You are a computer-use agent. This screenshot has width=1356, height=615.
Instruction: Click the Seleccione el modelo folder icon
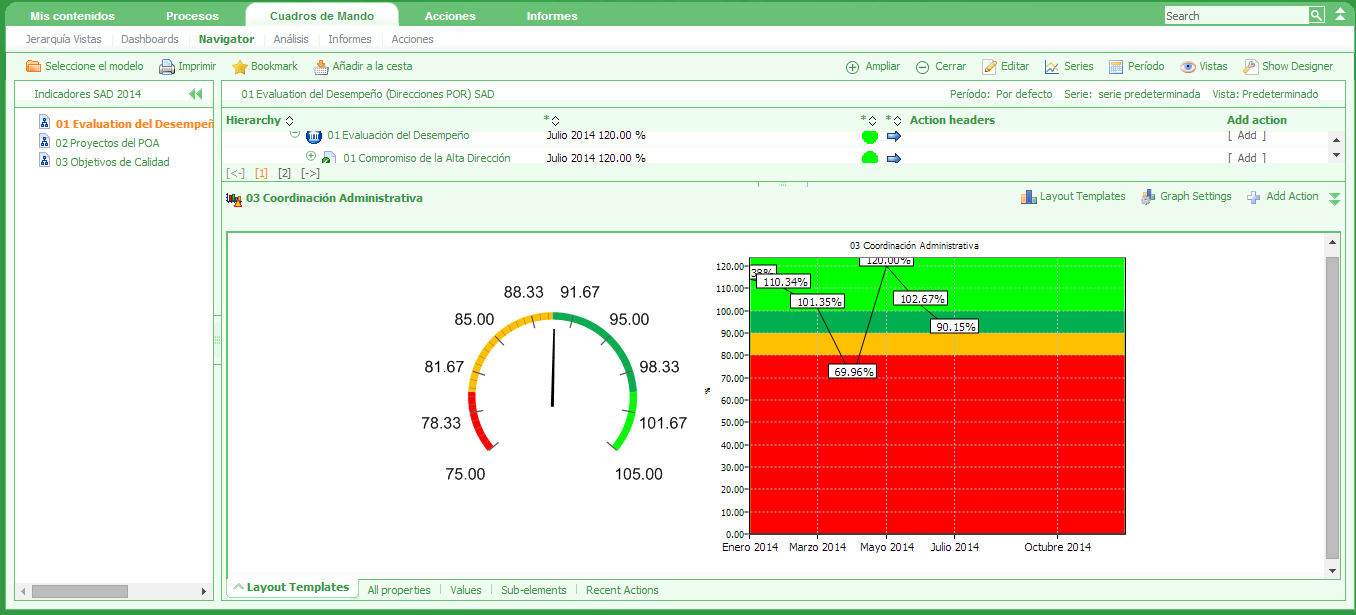[33, 67]
